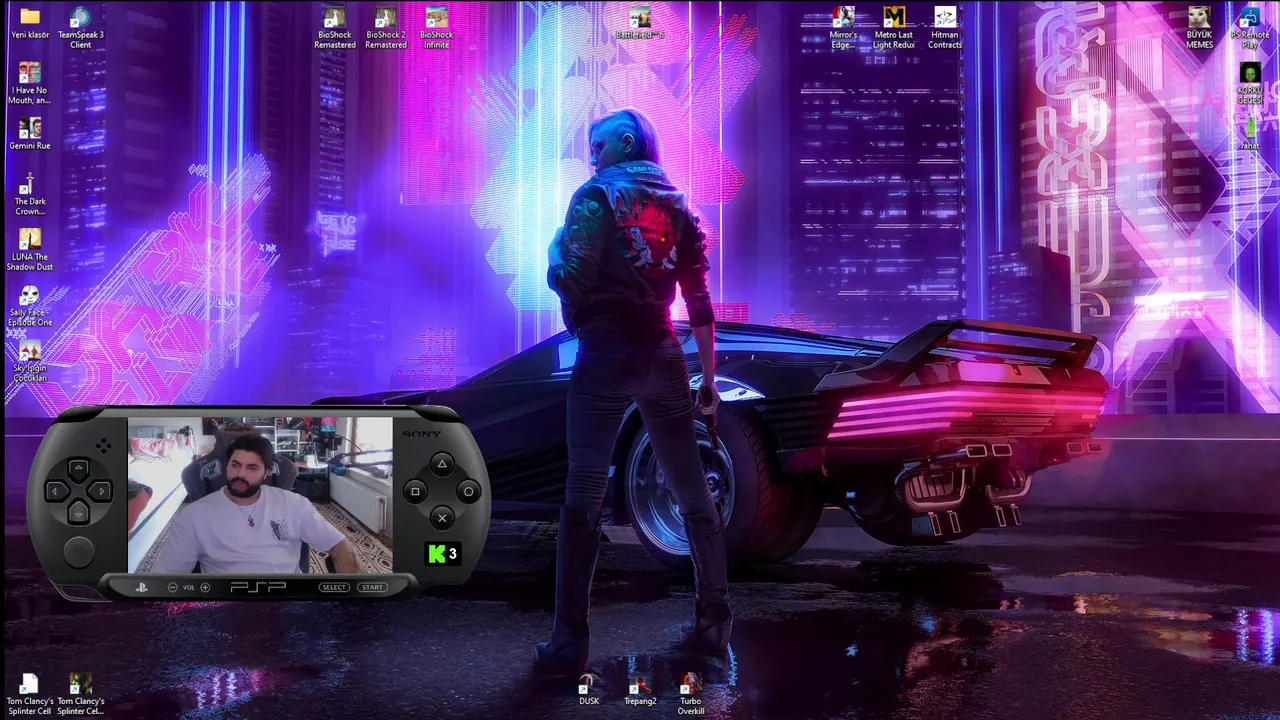The image size is (1280, 720).
Task: Click the BioShock Remastered shortcut, not BioShock 2
Action: click(335, 17)
